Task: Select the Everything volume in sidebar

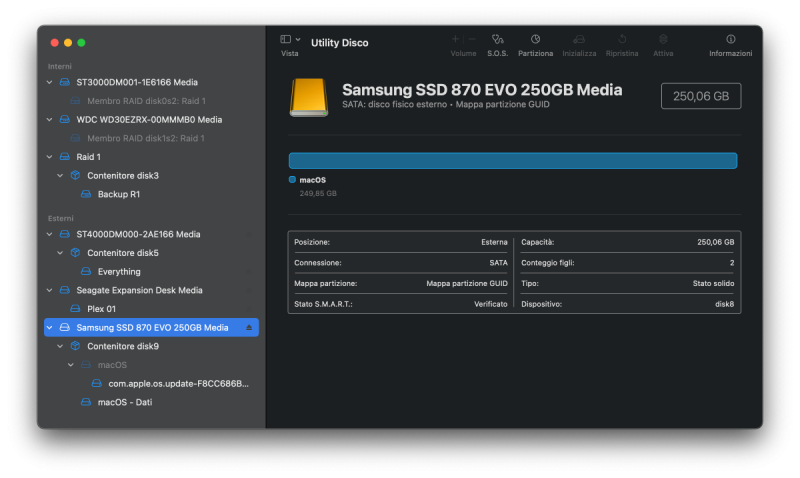Action: point(118,271)
